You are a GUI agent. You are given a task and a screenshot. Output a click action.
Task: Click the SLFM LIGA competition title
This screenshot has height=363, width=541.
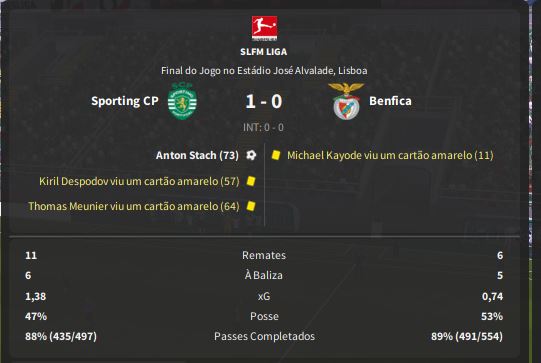264,52
